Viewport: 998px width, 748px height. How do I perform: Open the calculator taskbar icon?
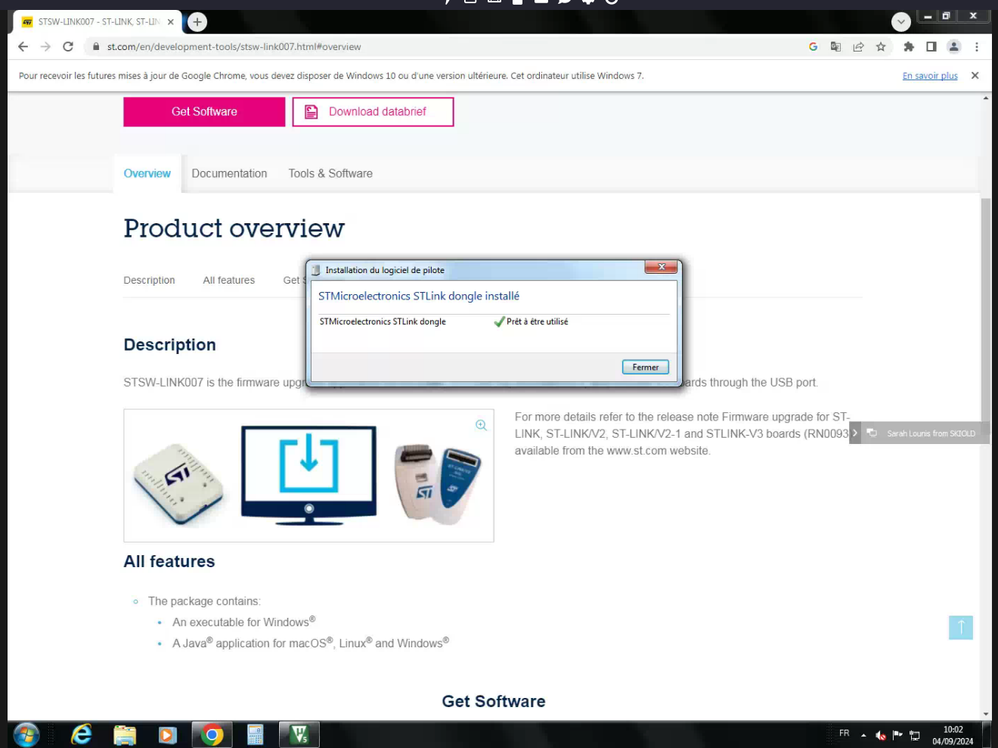255,735
